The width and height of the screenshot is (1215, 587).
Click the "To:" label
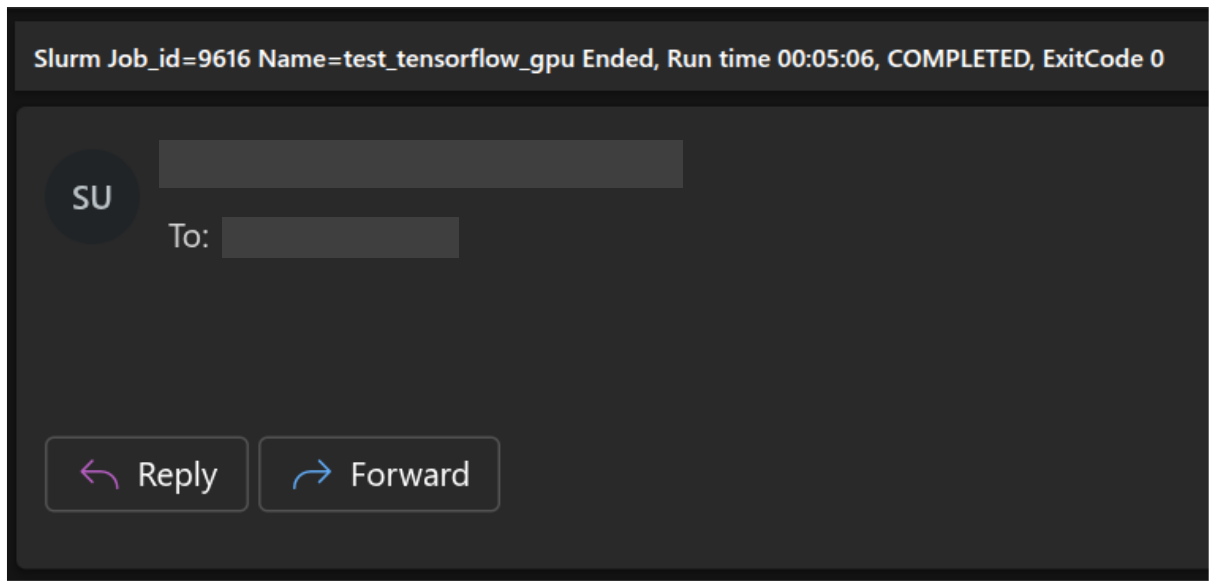point(188,238)
